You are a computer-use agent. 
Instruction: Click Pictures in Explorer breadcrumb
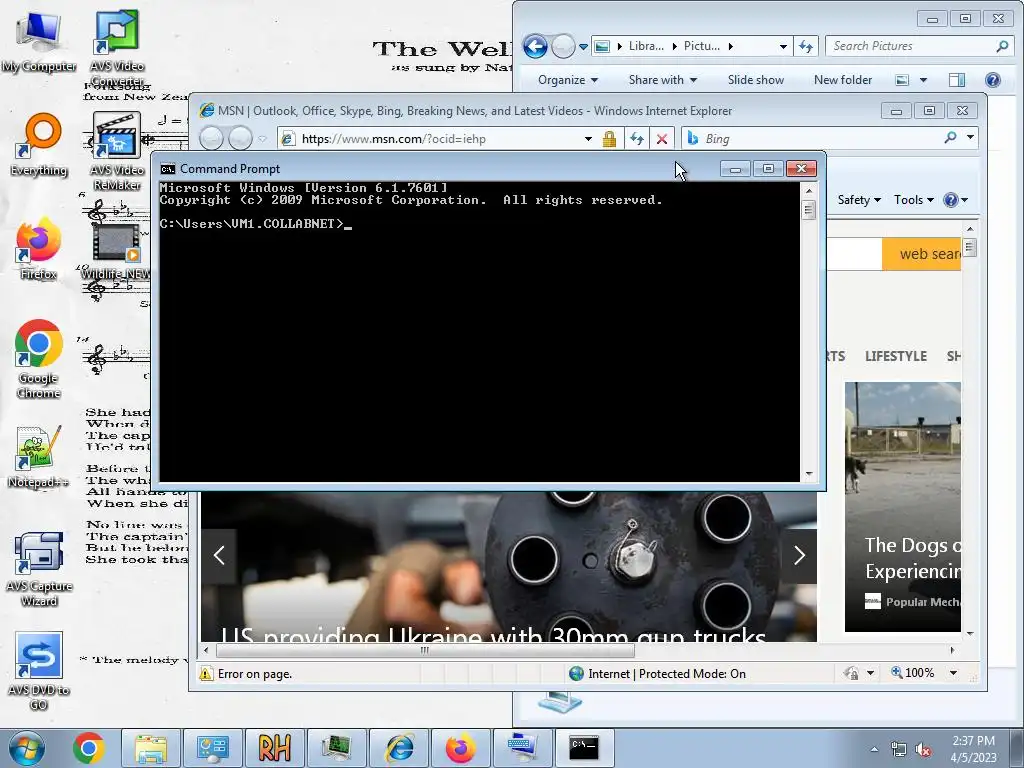(x=701, y=46)
